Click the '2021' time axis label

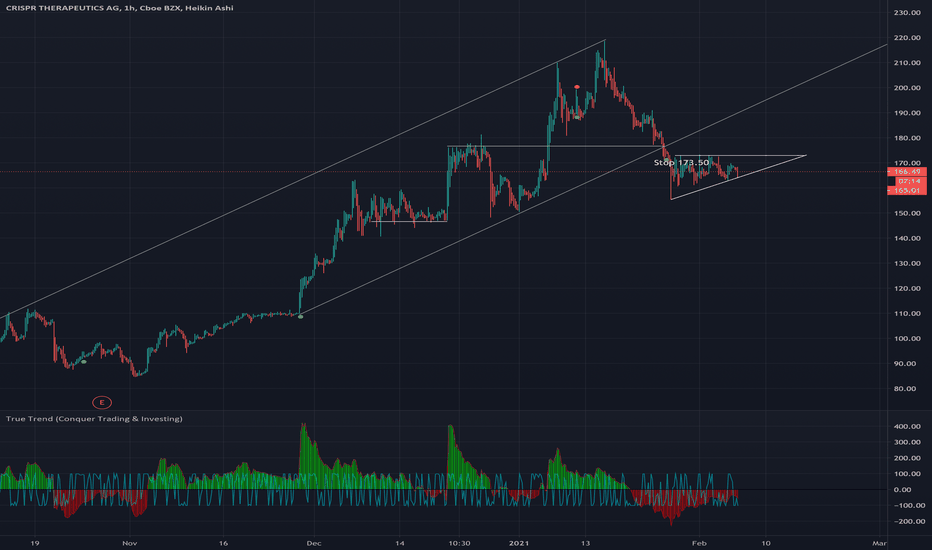(x=519, y=543)
